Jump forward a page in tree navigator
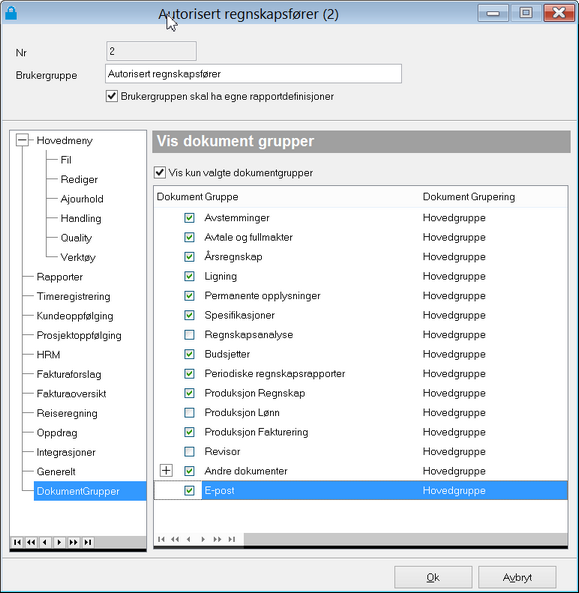 [73, 542]
